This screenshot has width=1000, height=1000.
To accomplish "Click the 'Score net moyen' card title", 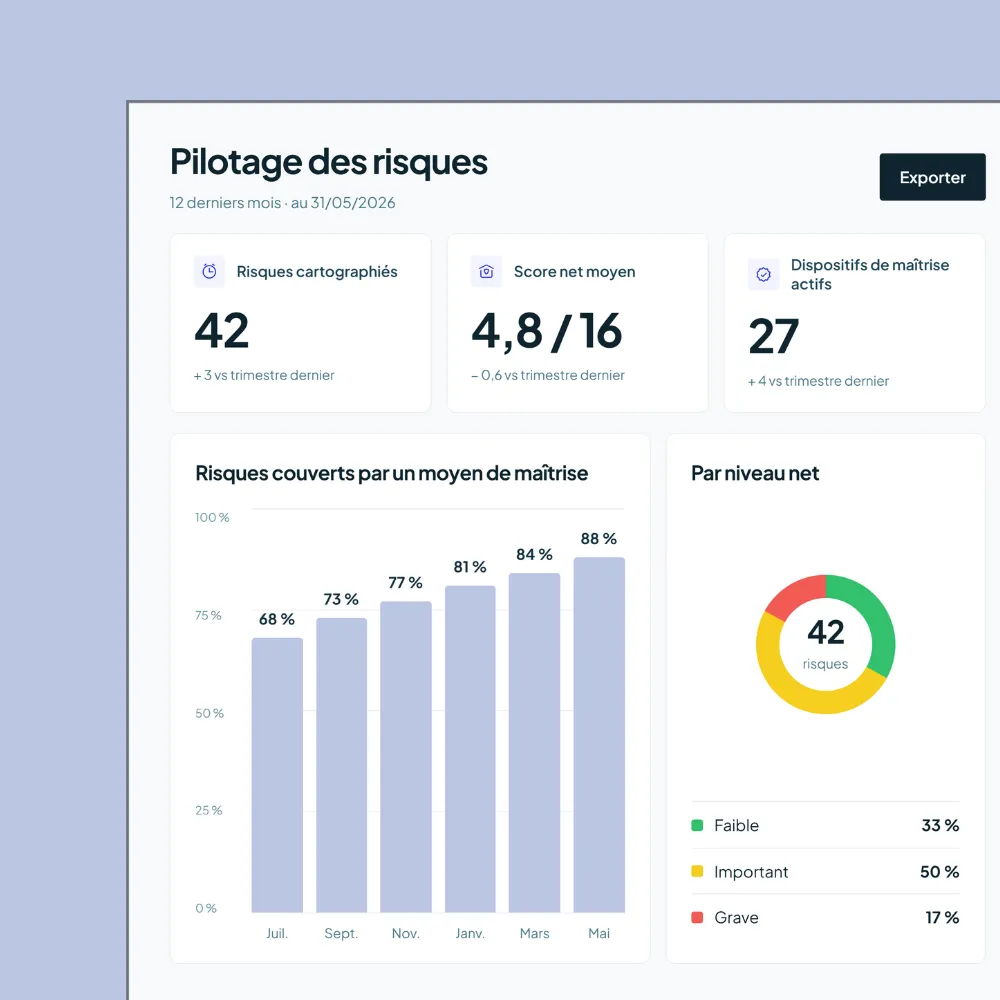I will click(575, 272).
